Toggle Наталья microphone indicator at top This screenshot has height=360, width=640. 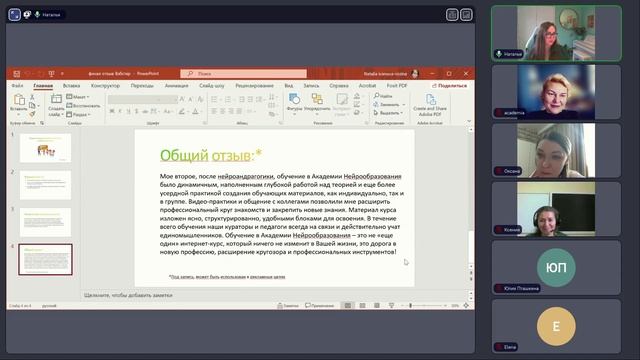38,15
